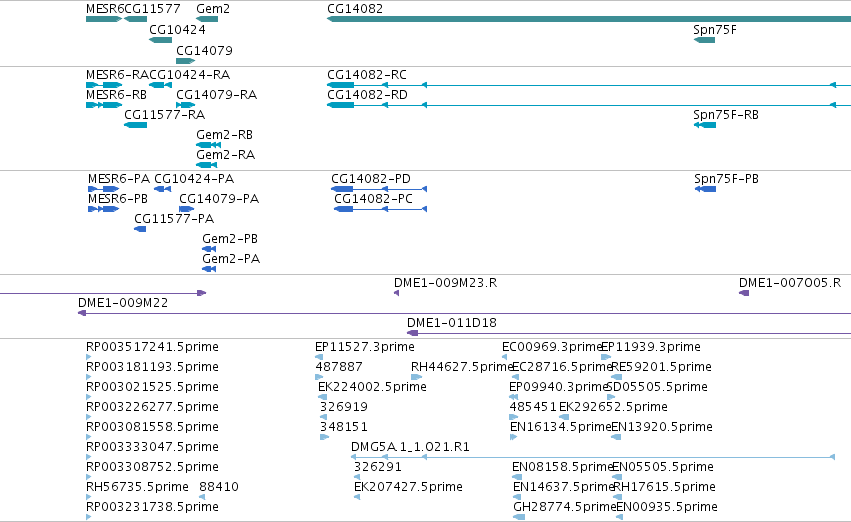Select Spn75F-RB transcript label
The image size is (851, 522).
tap(726, 115)
